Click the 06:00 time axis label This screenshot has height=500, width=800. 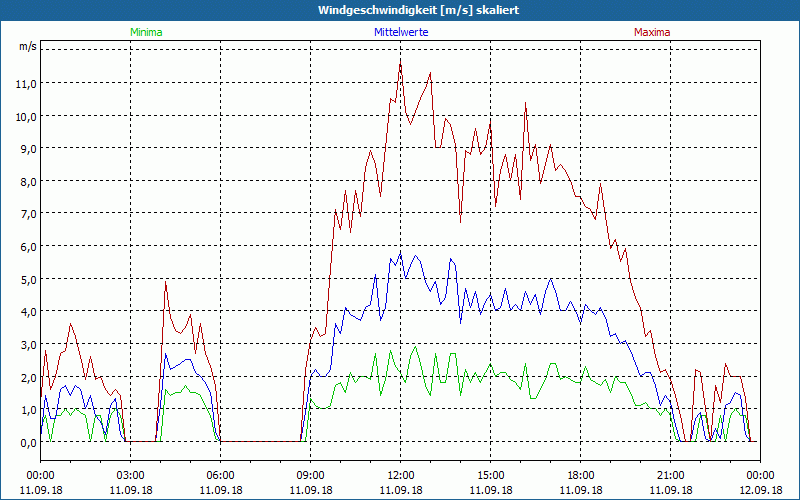(x=220, y=476)
